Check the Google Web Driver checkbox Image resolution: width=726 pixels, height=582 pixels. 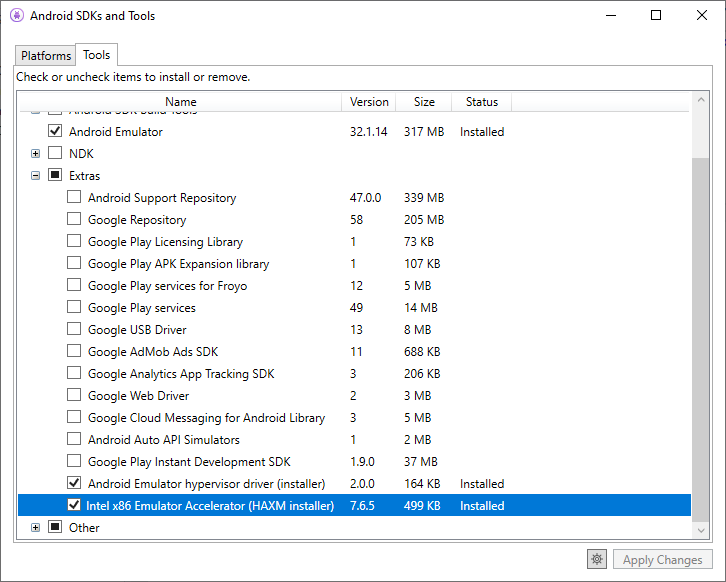tap(74, 395)
